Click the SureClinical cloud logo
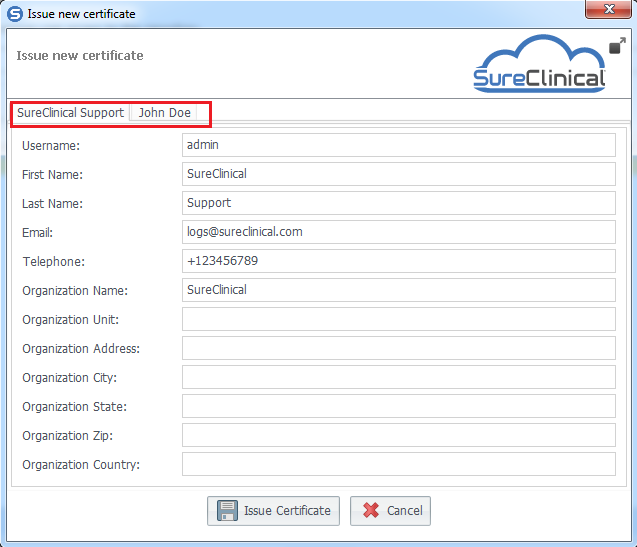 tap(540, 64)
